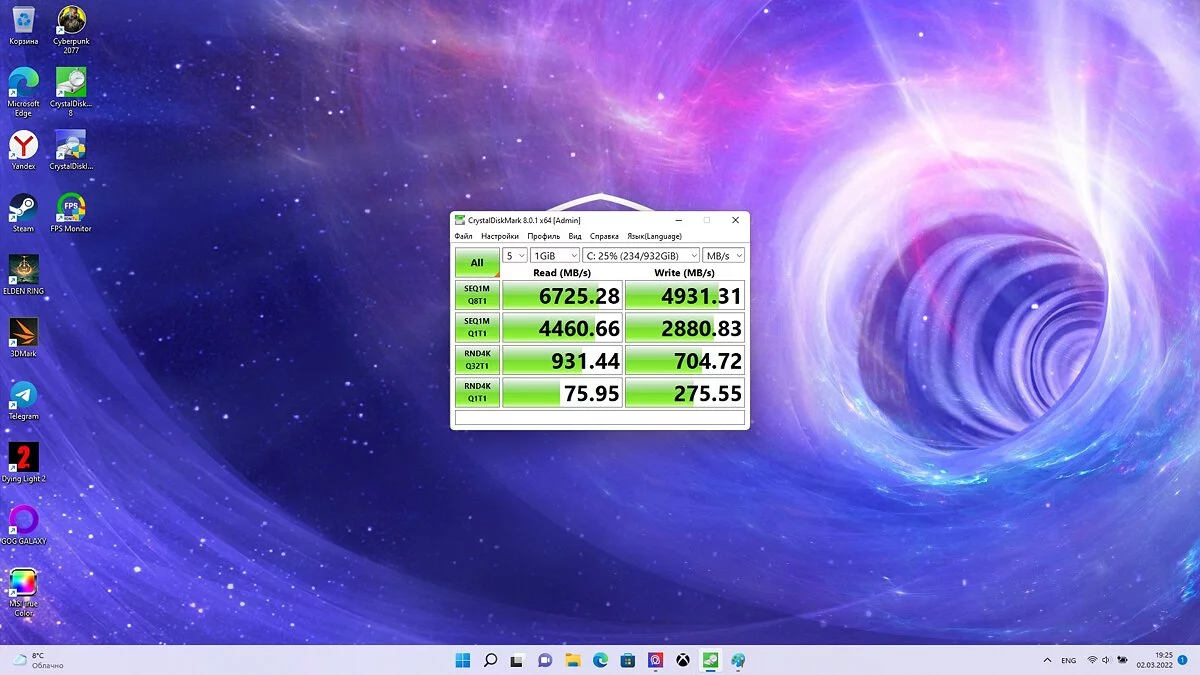Run the SEQ1M Q8T1 test button
The width and height of the screenshot is (1200, 675).
pyautogui.click(x=477, y=295)
